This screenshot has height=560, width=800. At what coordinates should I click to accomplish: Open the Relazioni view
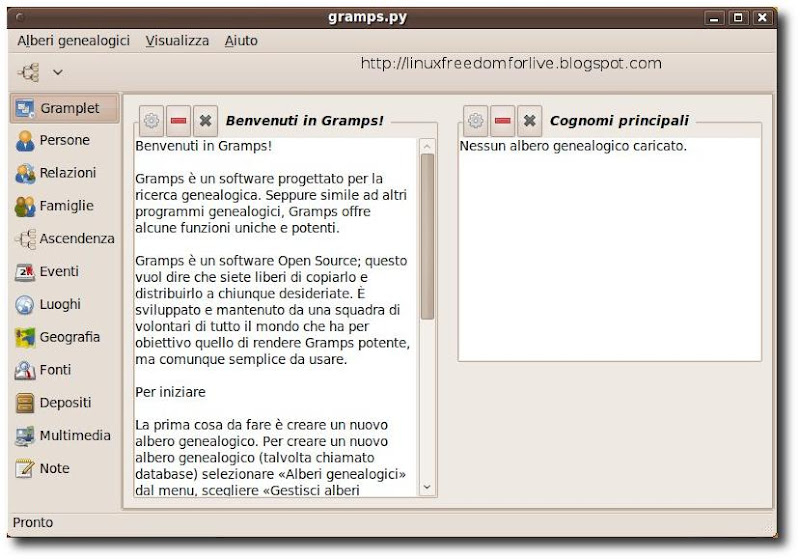pos(64,173)
